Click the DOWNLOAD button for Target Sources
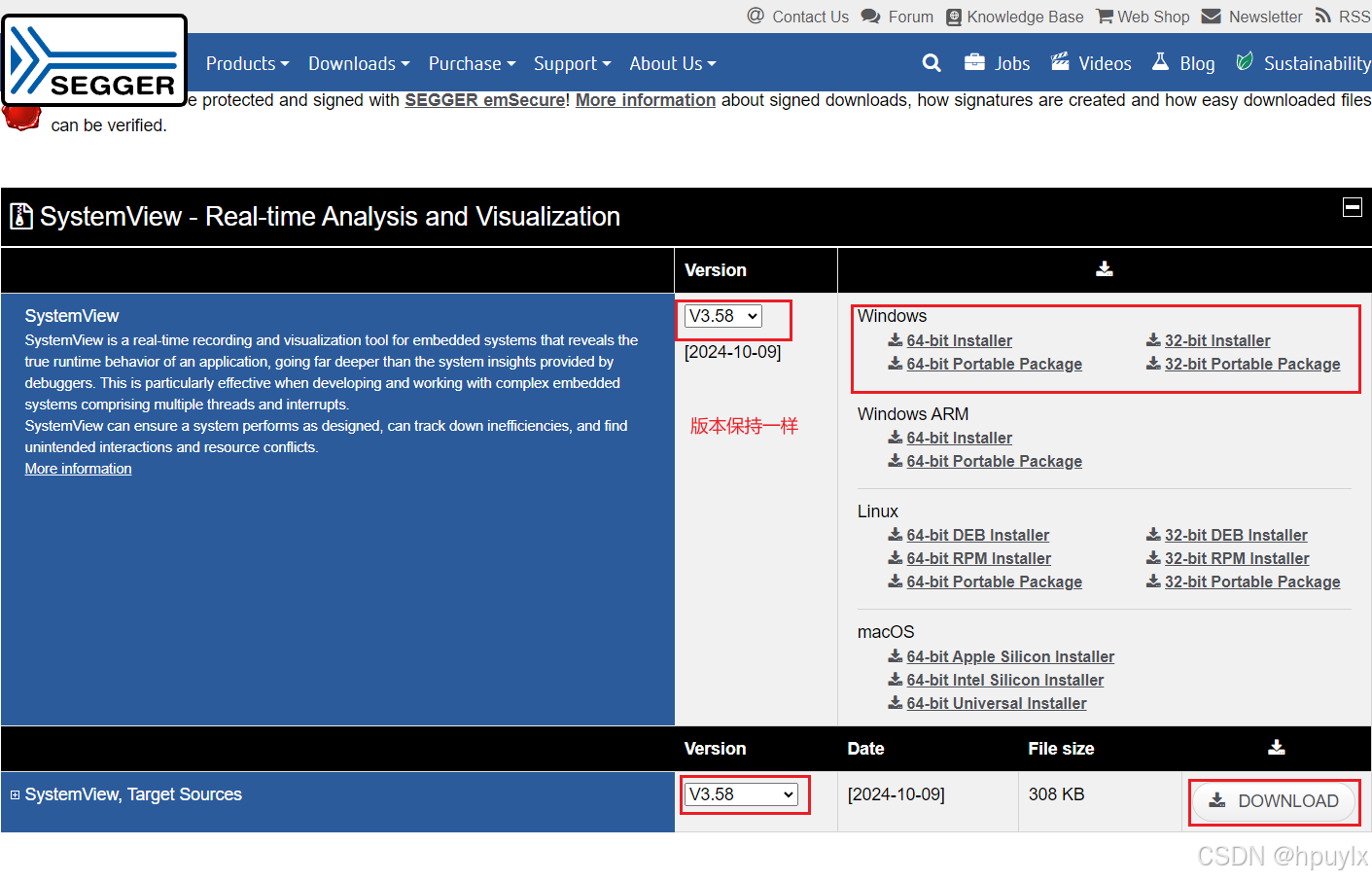Image resolution: width=1372 pixels, height=881 pixels. 1274,800
